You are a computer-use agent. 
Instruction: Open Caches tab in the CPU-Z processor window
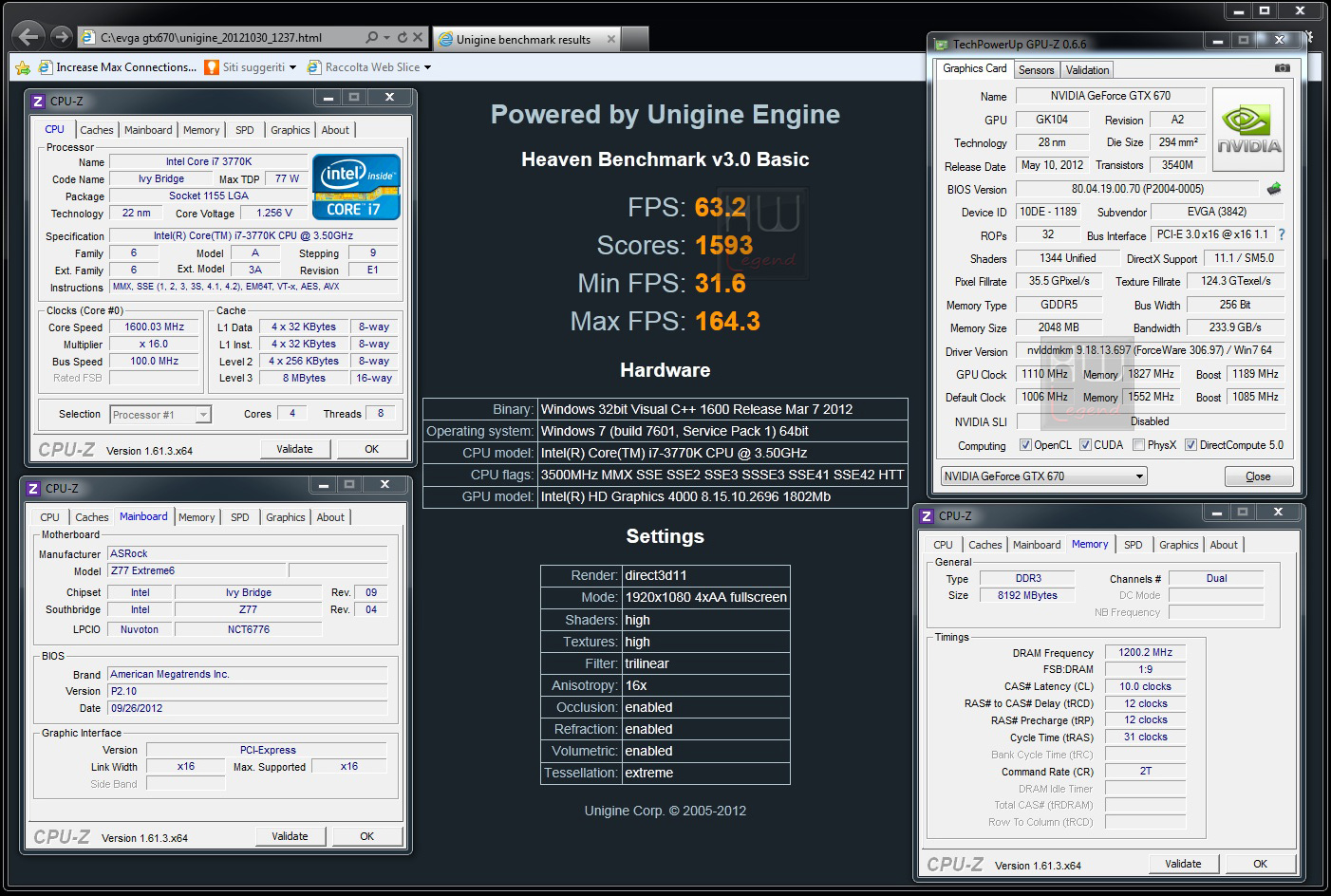click(x=97, y=130)
